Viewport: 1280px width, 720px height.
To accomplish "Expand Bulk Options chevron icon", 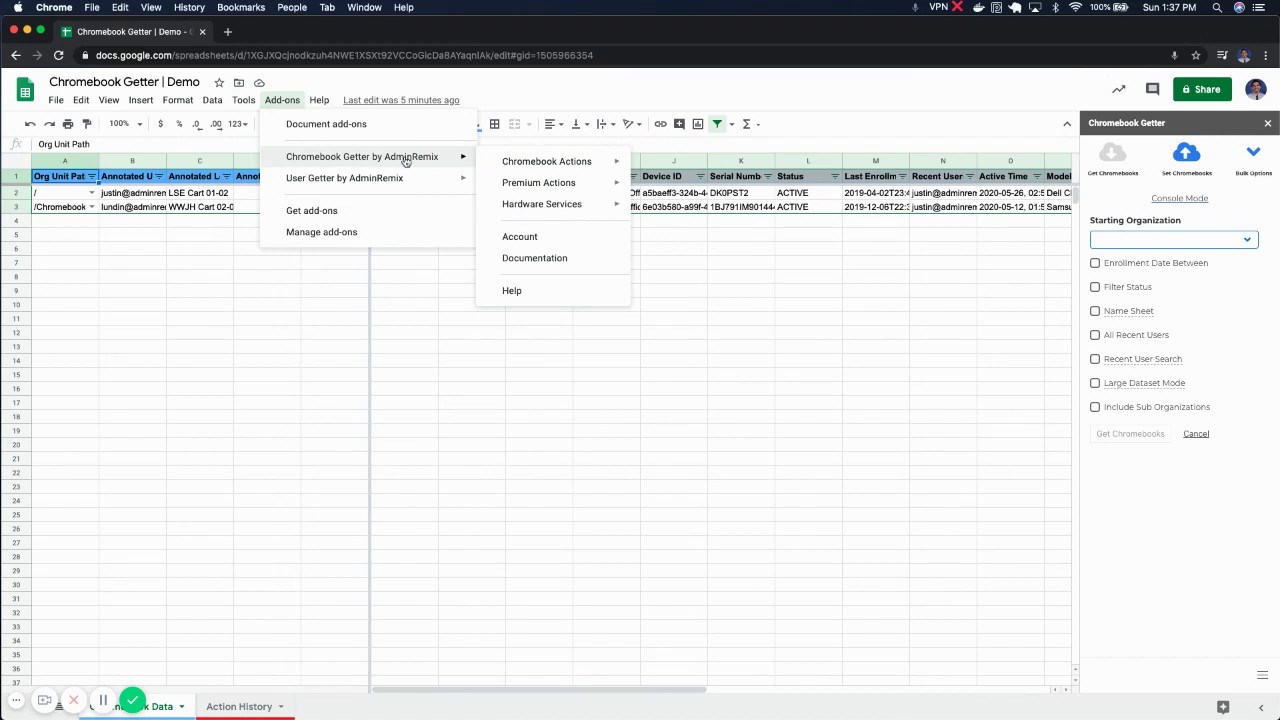I will pyautogui.click(x=1253, y=152).
